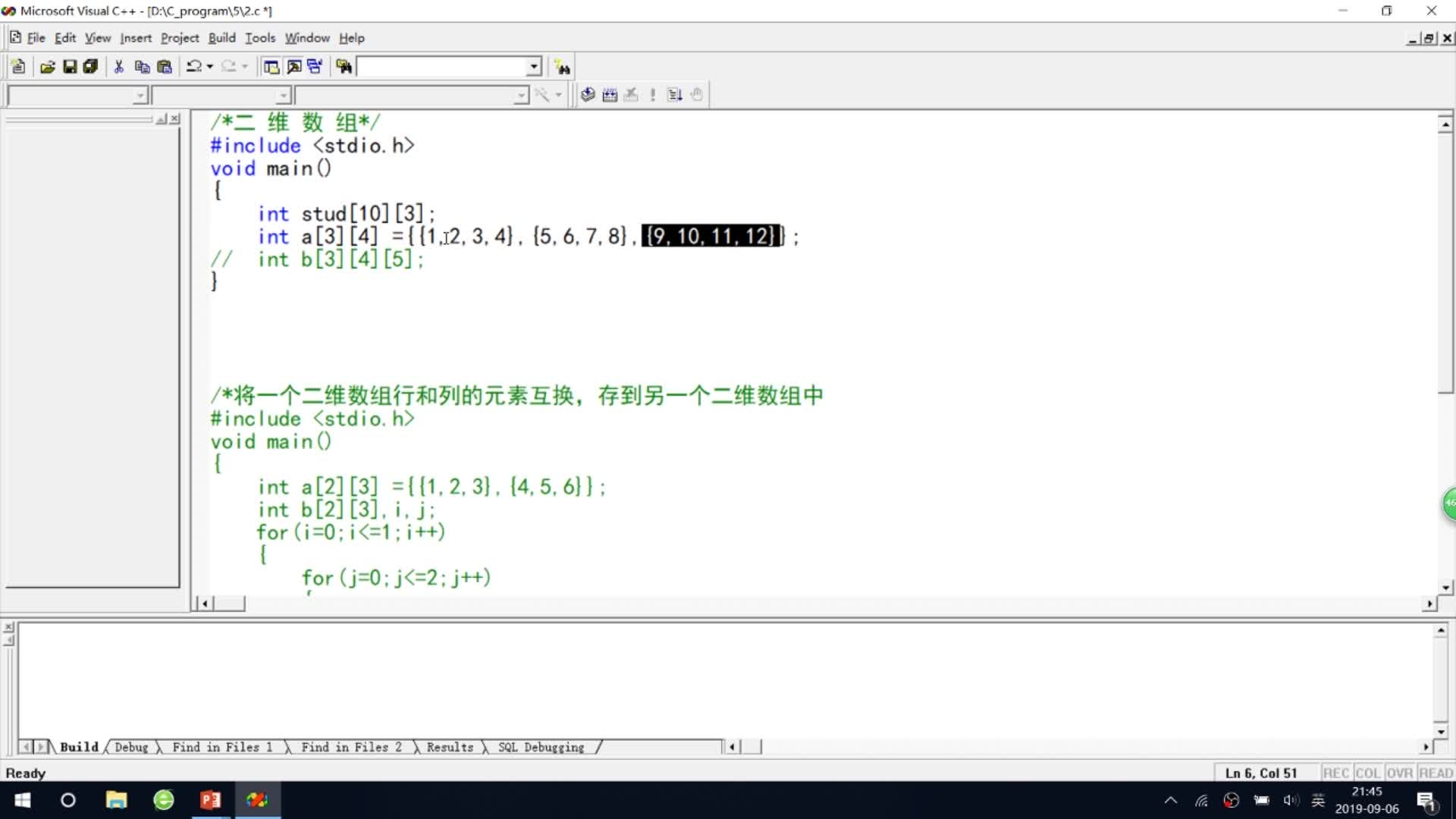Click the Compile icon in build toolbar

588,95
